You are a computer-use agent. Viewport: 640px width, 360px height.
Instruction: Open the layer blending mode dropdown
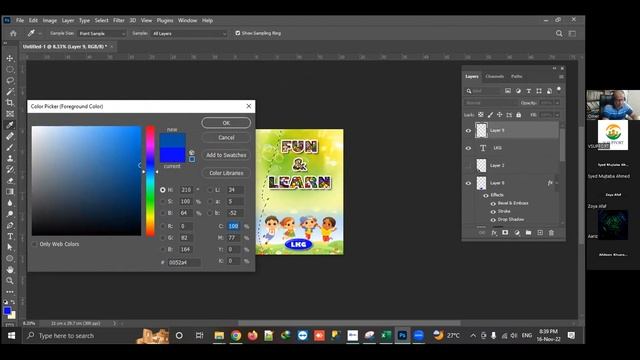coord(491,103)
